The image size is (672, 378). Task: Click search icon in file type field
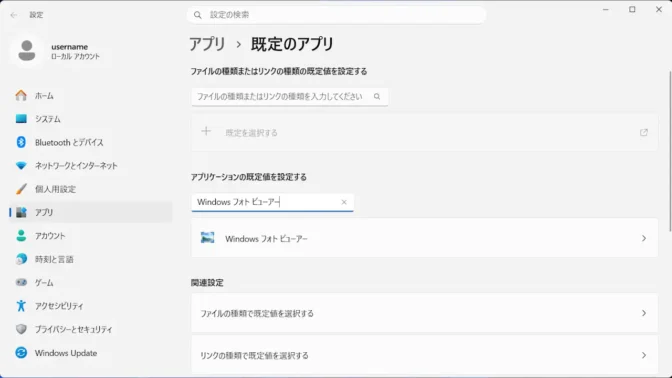coord(377,96)
